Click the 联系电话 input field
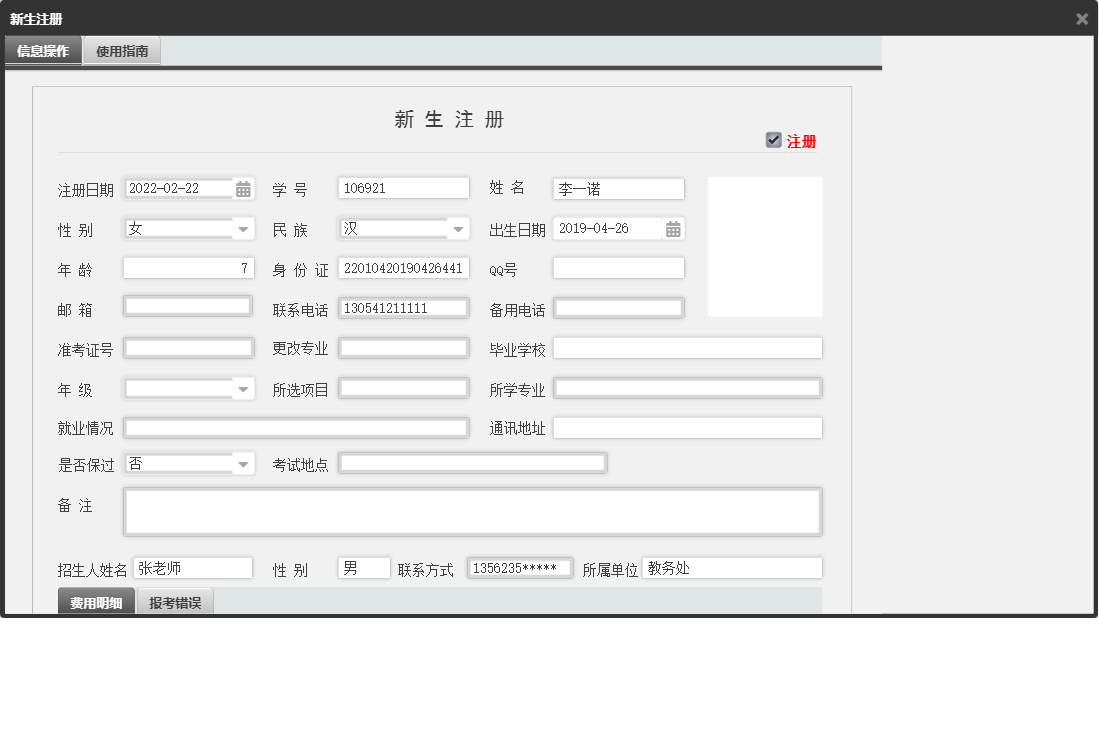Screen dimensions: 1099x742 pyautogui.click(x=403, y=308)
